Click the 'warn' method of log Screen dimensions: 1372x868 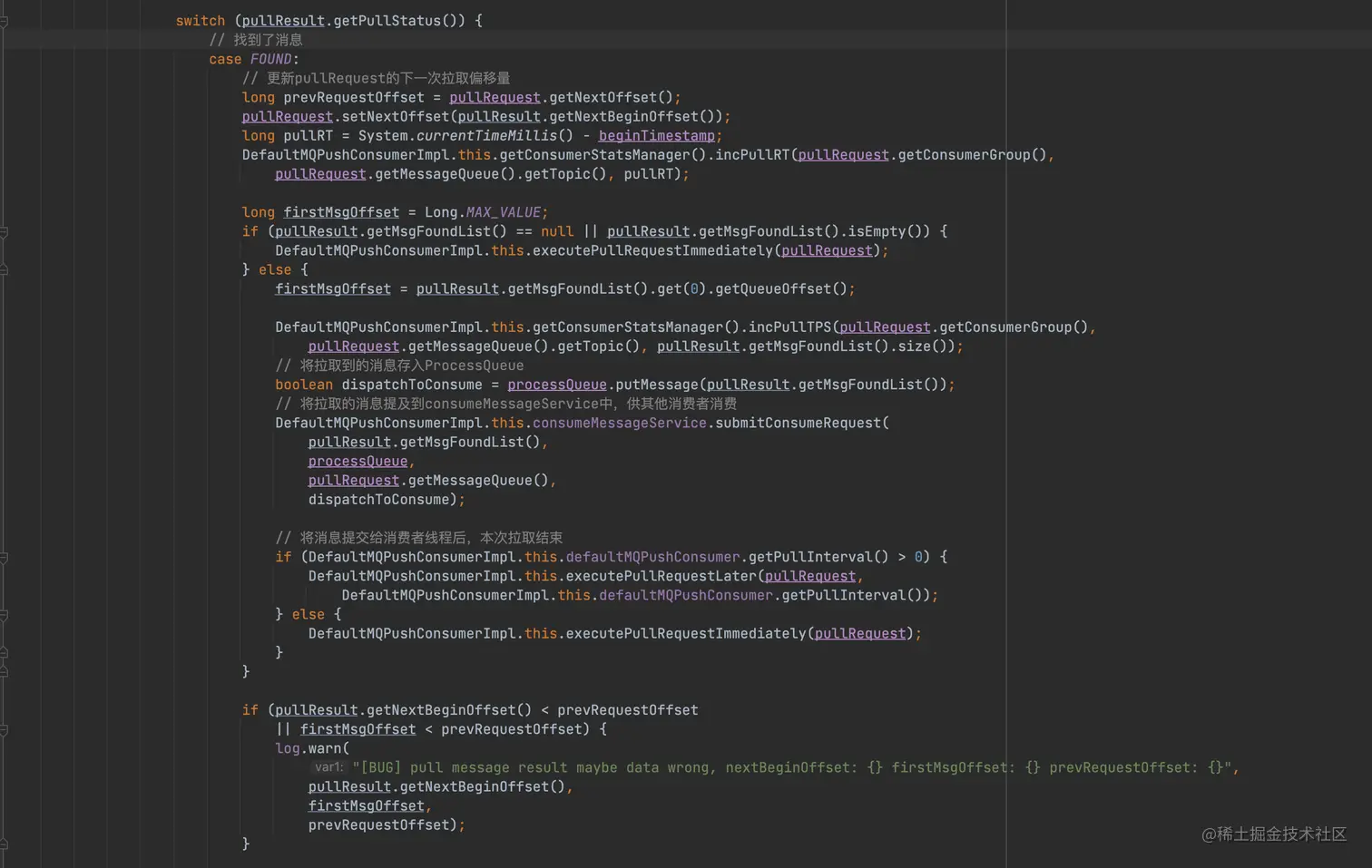coord(325,748)
